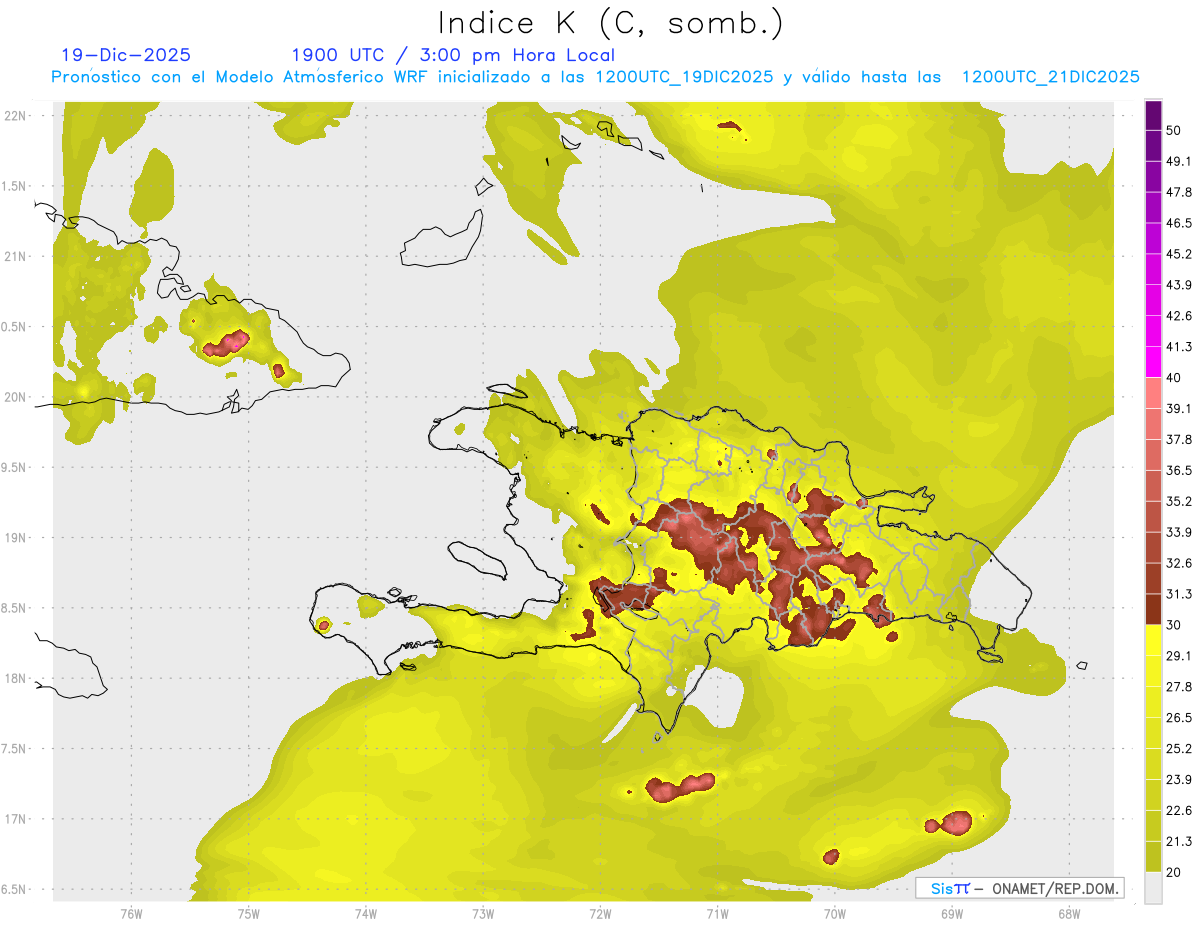
Task: Click the "17N" latitude label
Action: coord(17,819)
